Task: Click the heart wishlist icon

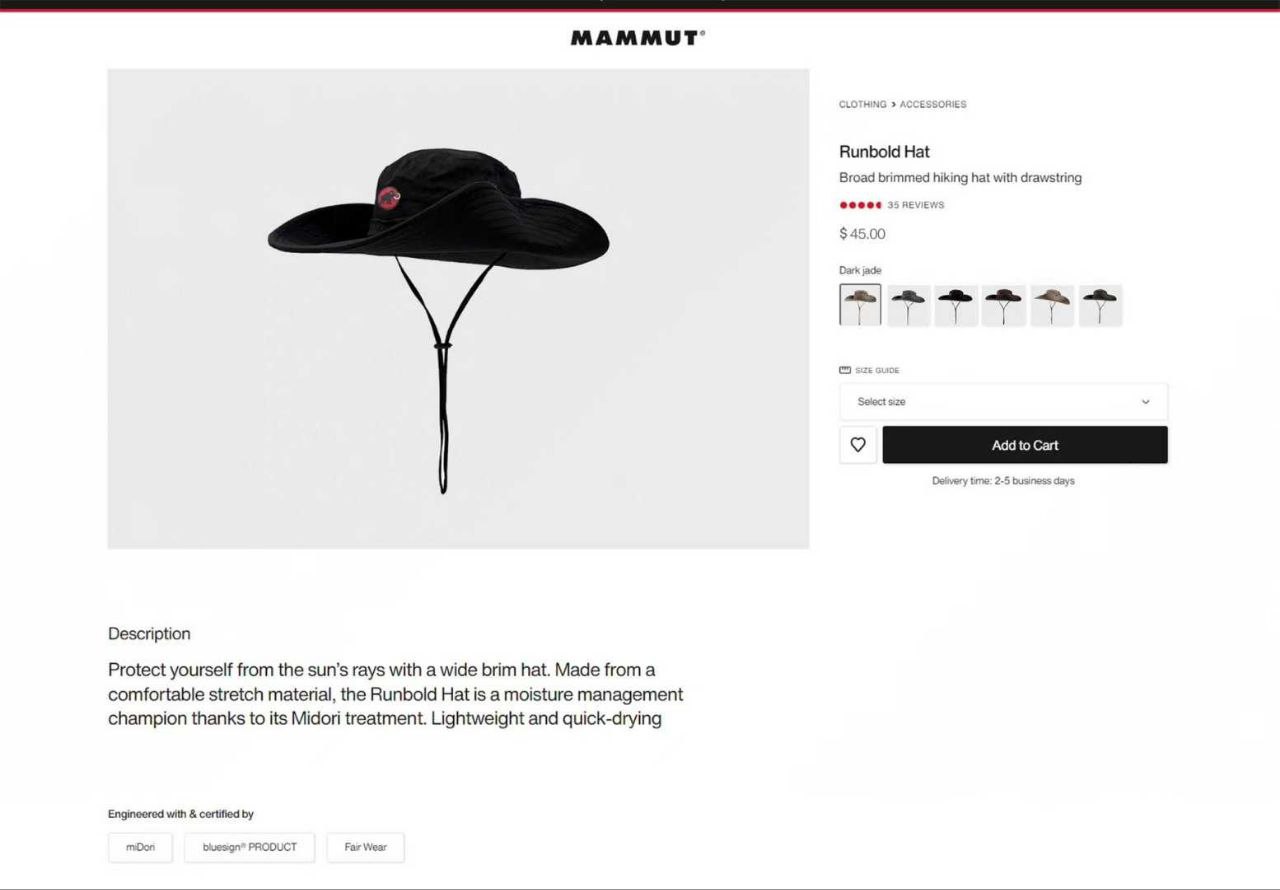Action: coord(858,445)
